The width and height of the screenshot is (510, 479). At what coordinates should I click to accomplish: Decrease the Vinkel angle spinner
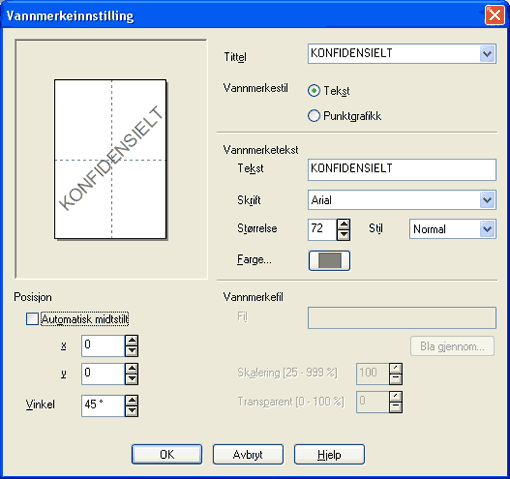pos(132,411)
